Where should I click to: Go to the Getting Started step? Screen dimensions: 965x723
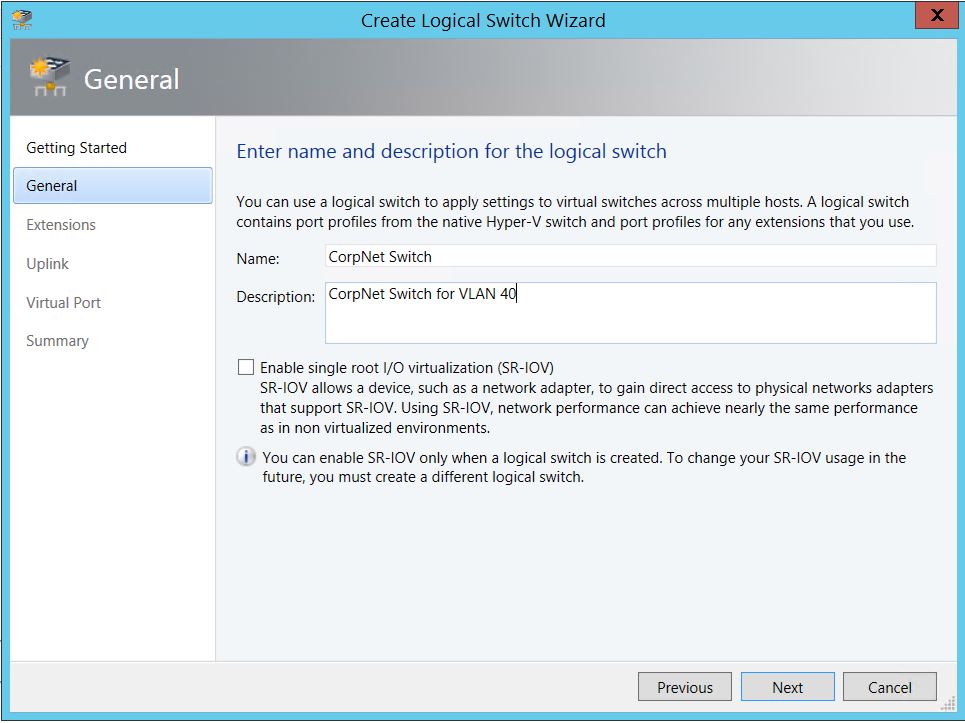click(76, 148)
